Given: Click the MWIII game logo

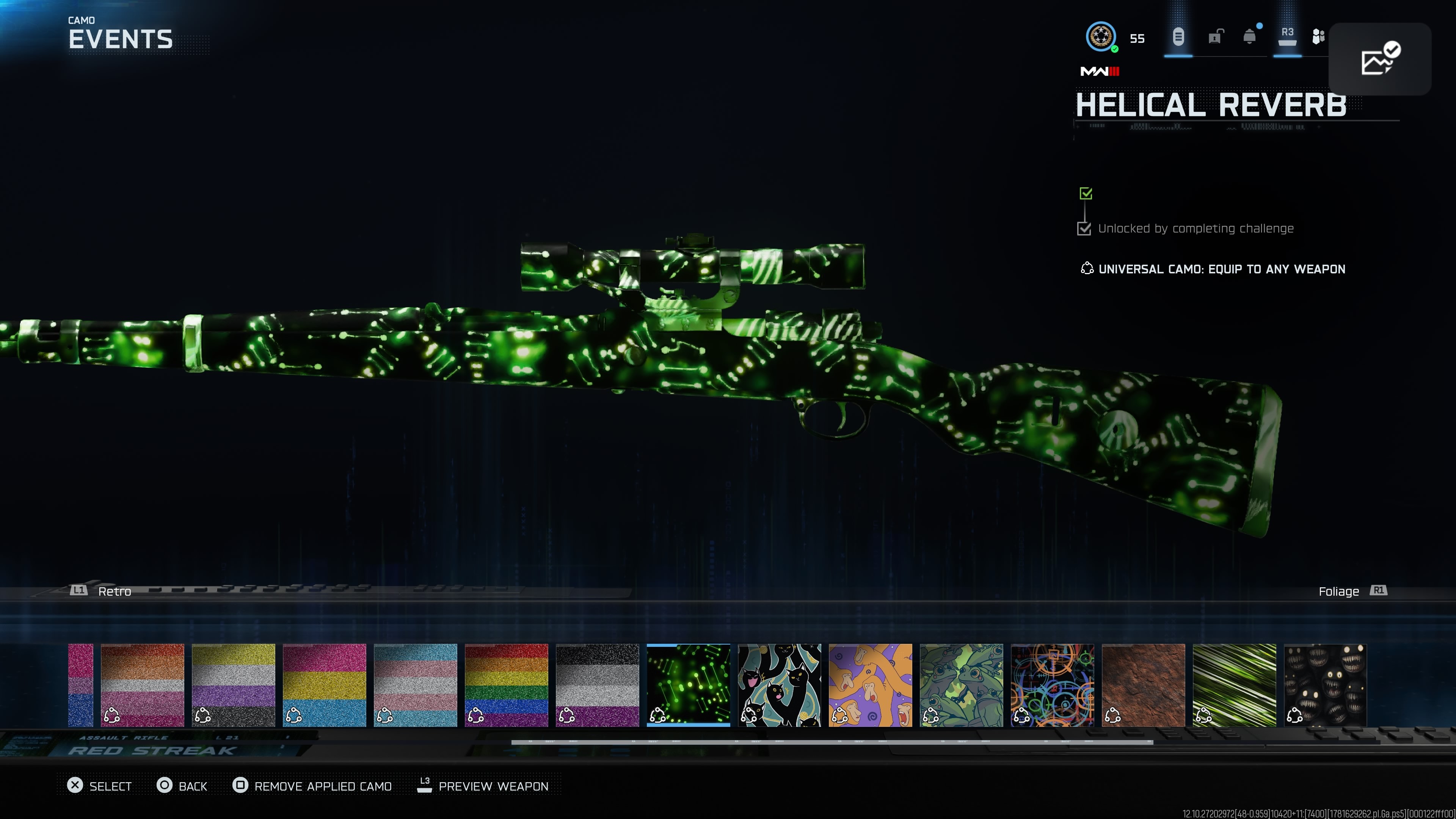Looking at the screenshot, I should [1099, 71].
